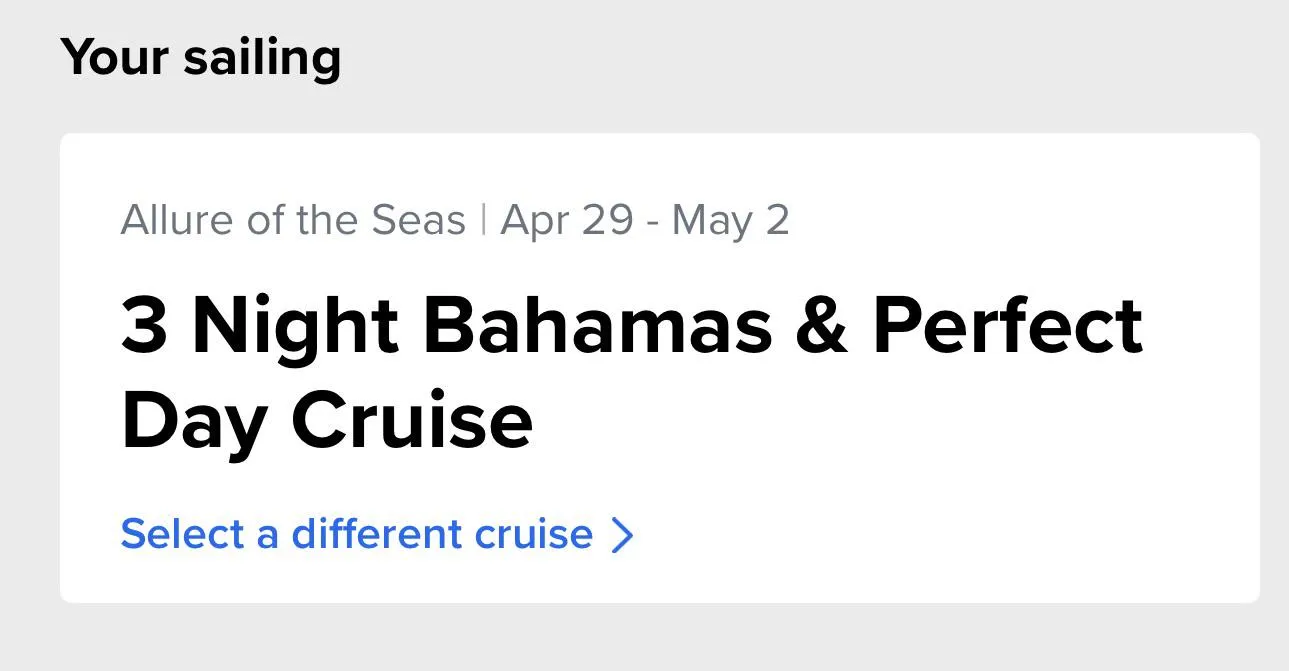Click the word Seas in the ship name
The height and width of the screenshot is (671, 1289).
click(x=418, y=220)
